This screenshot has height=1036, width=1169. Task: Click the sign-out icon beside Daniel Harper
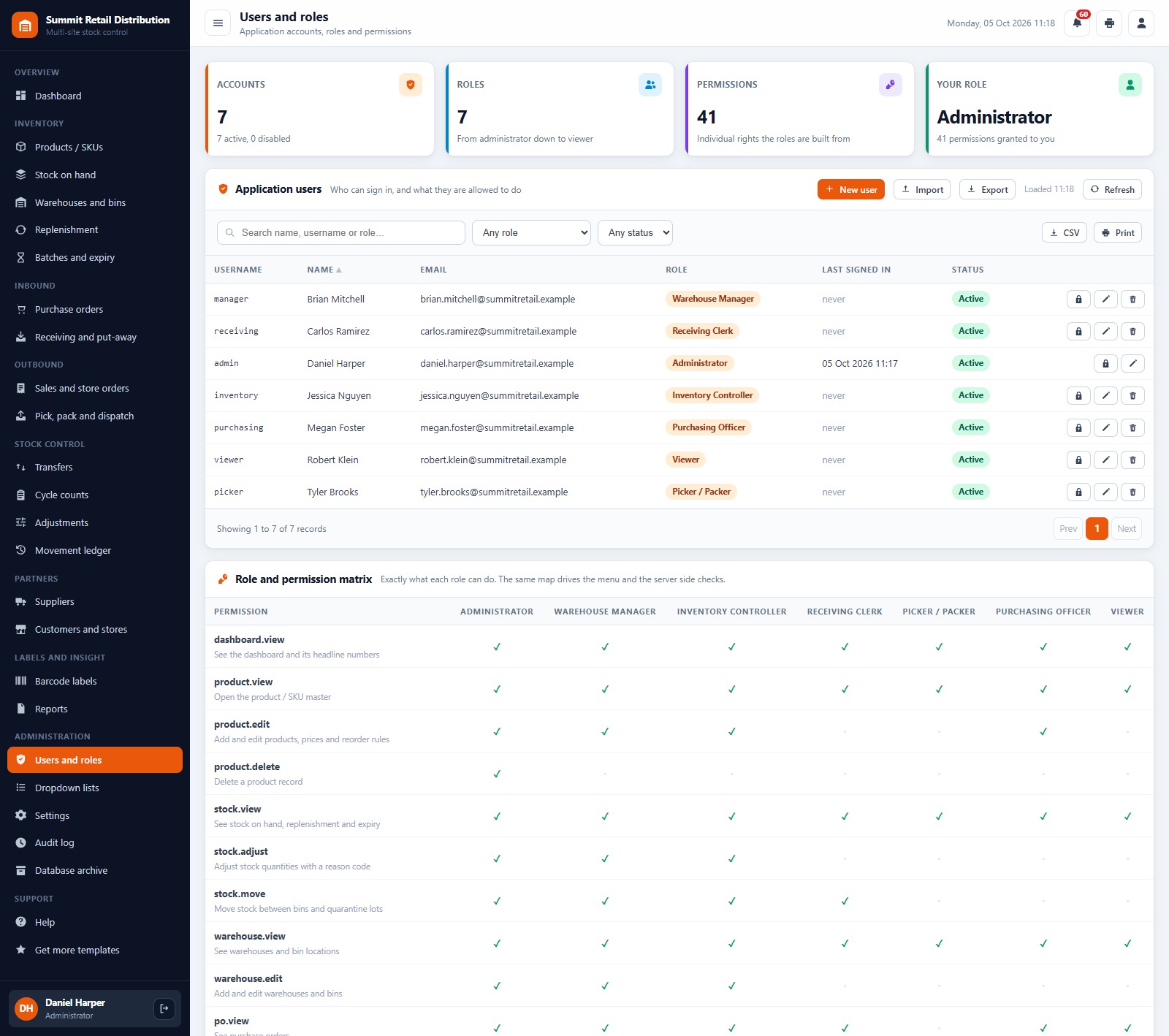[x=164, y=1008]
